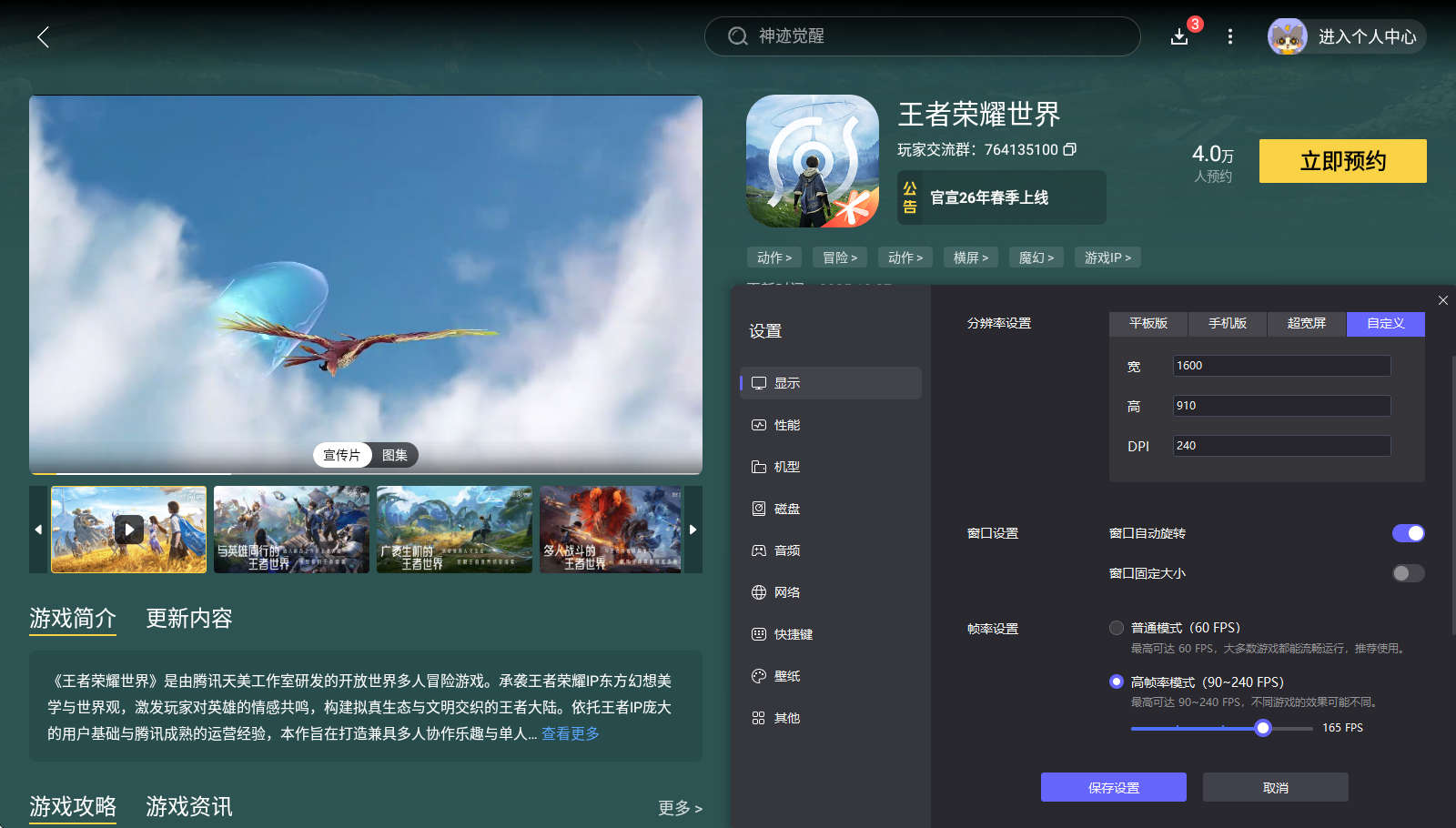1456x828 pixels.
Task: Open the three-dot more options menu
Action: (1230, 36)
